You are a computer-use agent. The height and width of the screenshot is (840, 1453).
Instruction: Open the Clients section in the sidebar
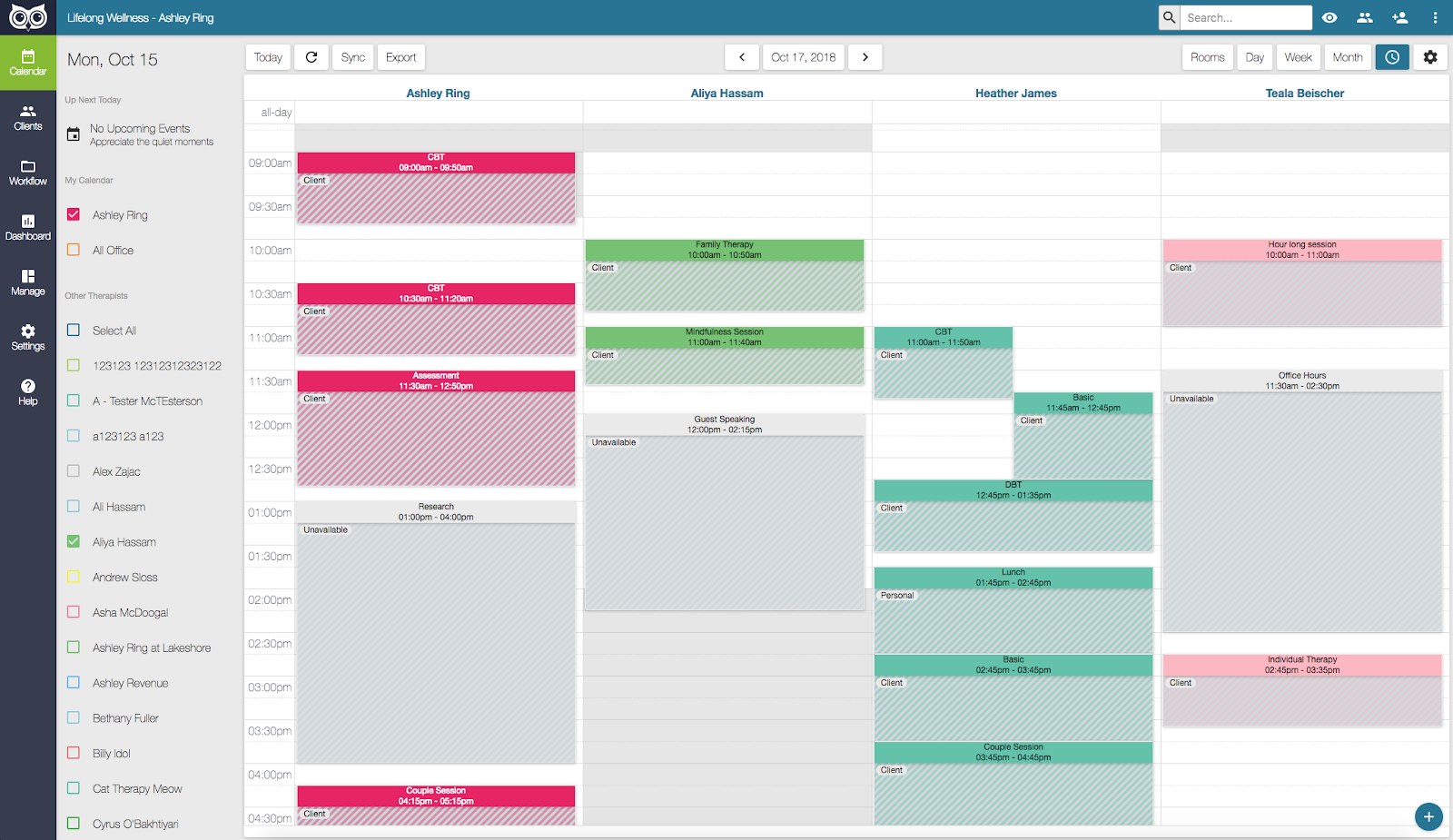coord(28,116)
